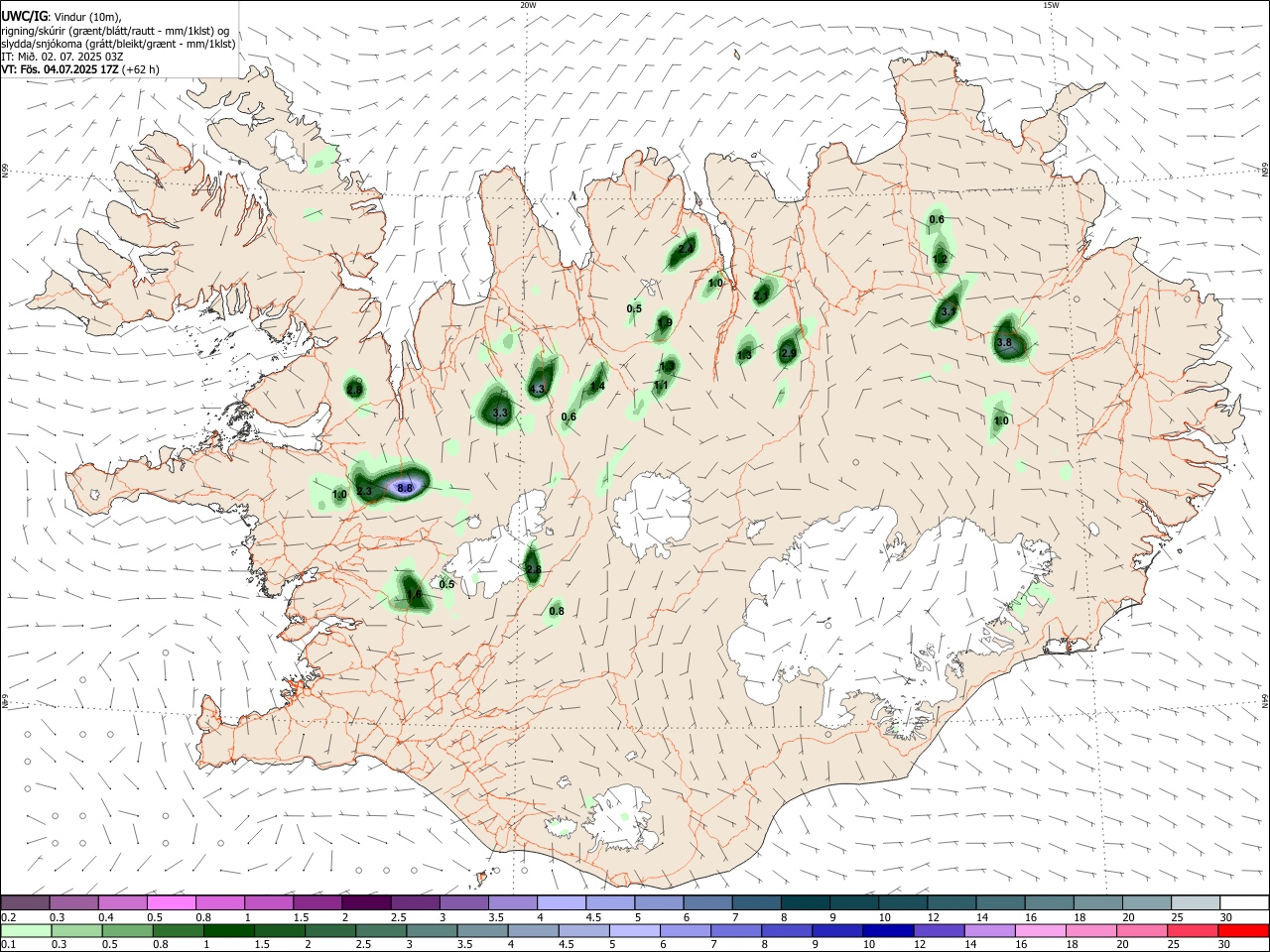This screenshot has height=952, width=1270.
Task: Click the 0.8 precipitation value on the map
Action: [557, 611]
